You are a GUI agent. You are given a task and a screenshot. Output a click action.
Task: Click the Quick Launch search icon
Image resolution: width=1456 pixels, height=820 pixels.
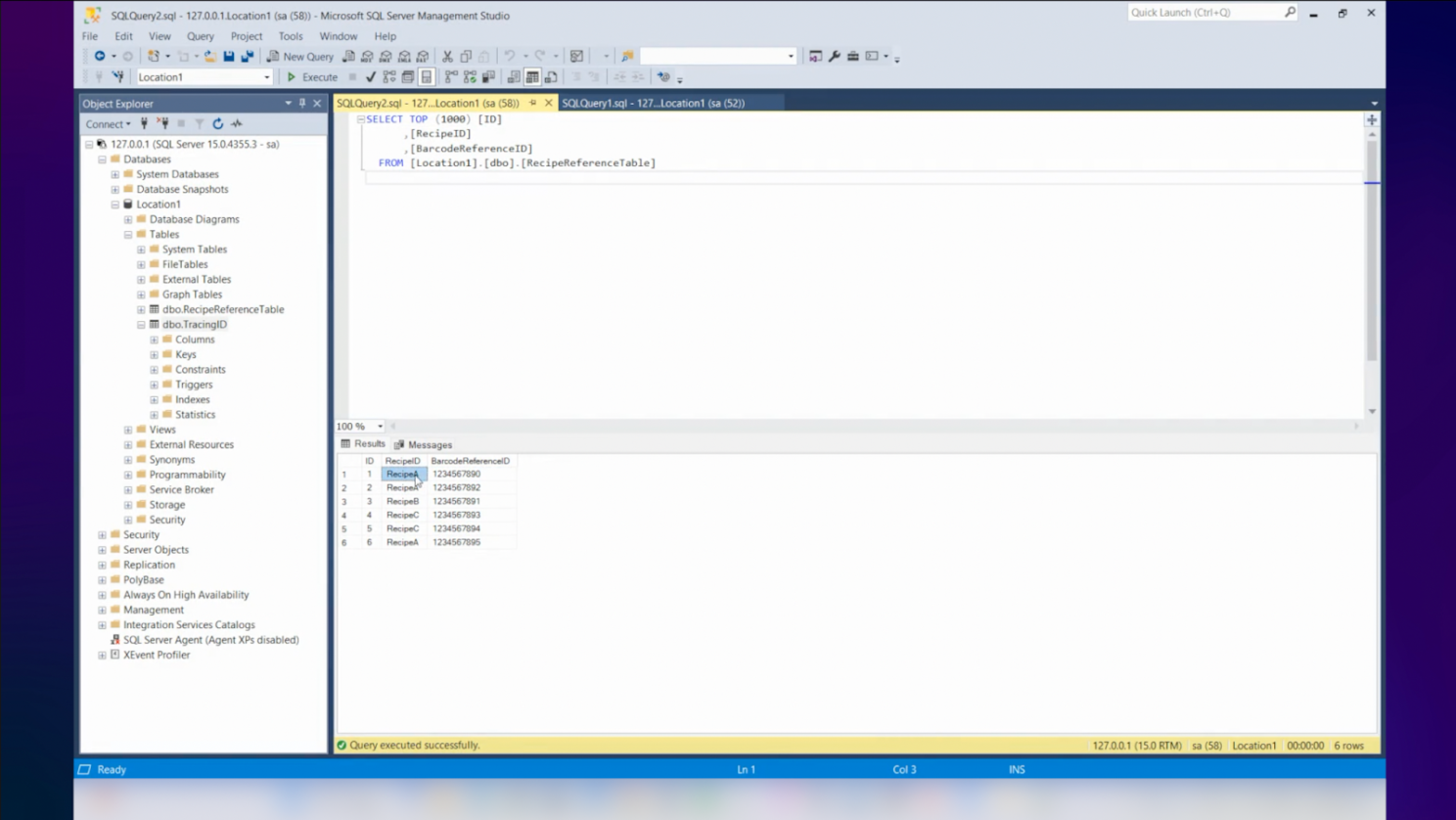click(x=1290, y=13)
